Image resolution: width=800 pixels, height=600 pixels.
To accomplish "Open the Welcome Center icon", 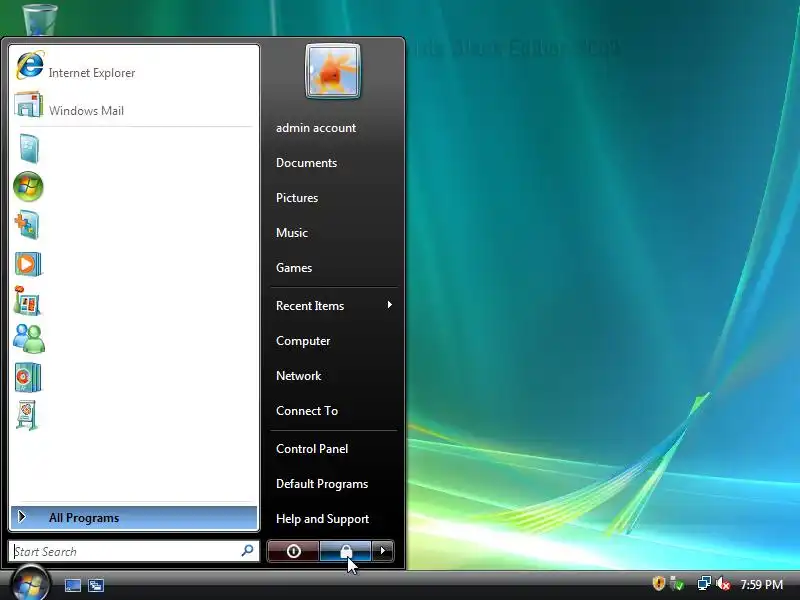I will [x=28, y=148].
